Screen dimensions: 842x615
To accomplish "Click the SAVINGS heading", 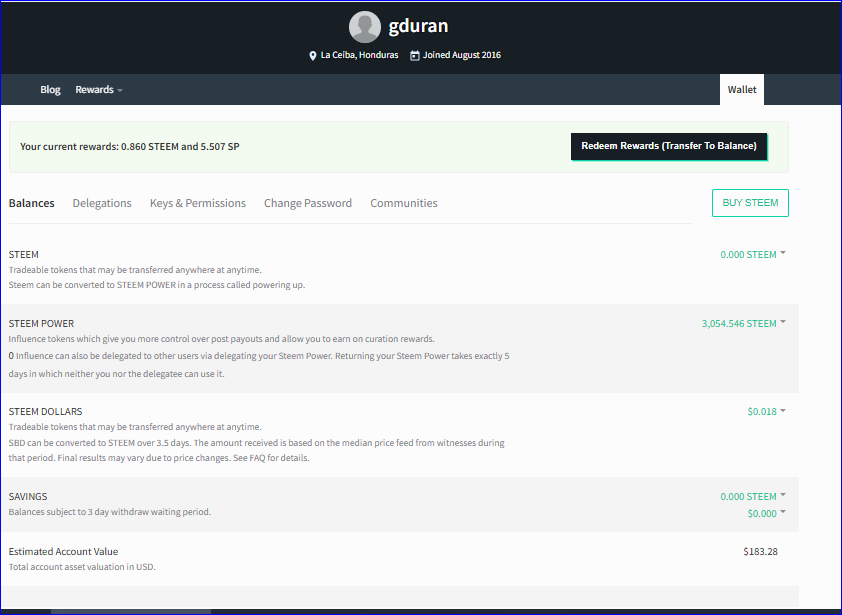I will (28, 496).
